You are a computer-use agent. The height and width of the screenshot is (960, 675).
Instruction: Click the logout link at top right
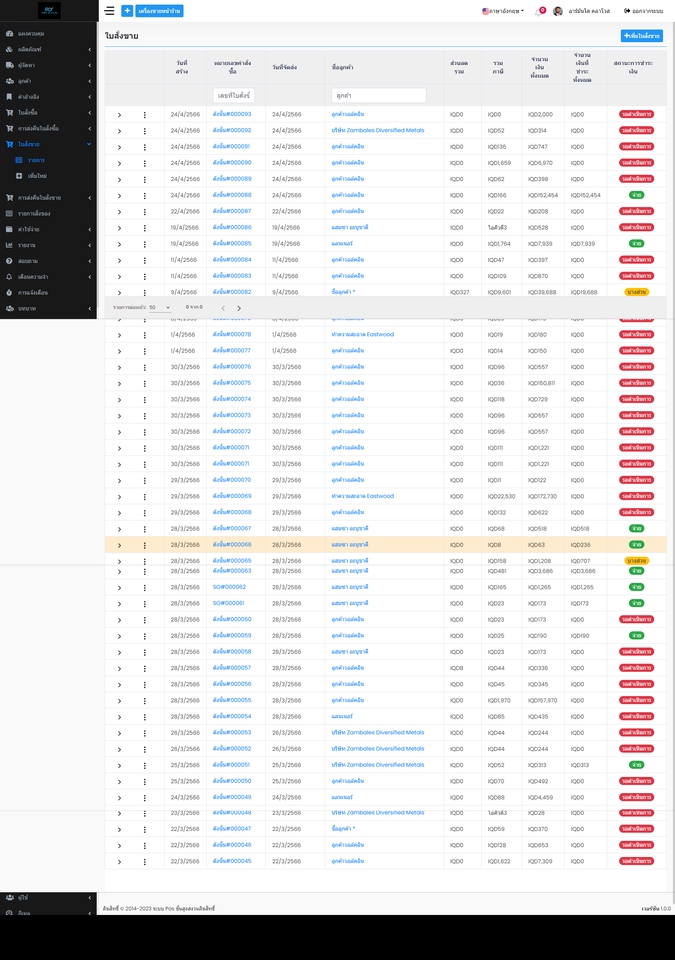click(643, 11)
